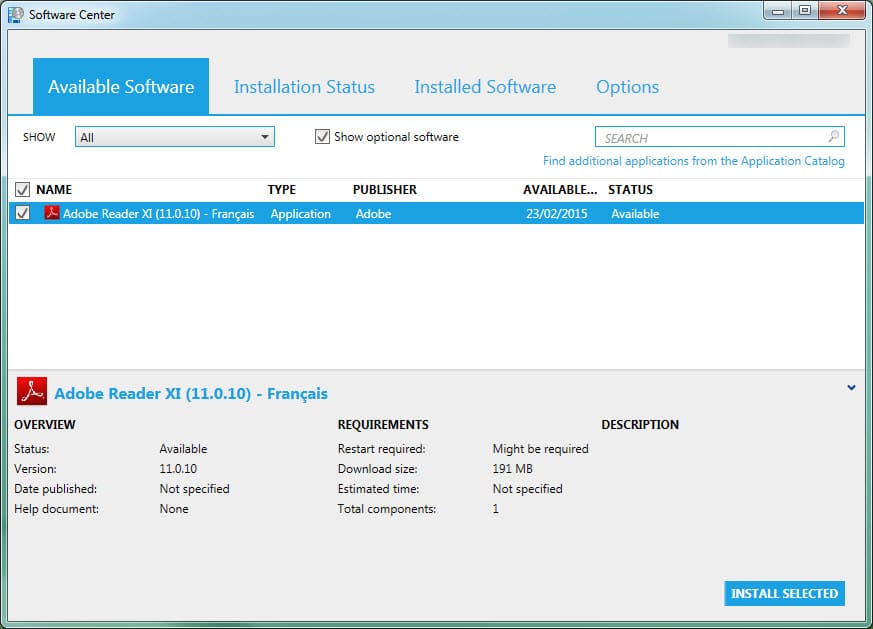Click the OVERVIEW section heading

coord(45,425)
